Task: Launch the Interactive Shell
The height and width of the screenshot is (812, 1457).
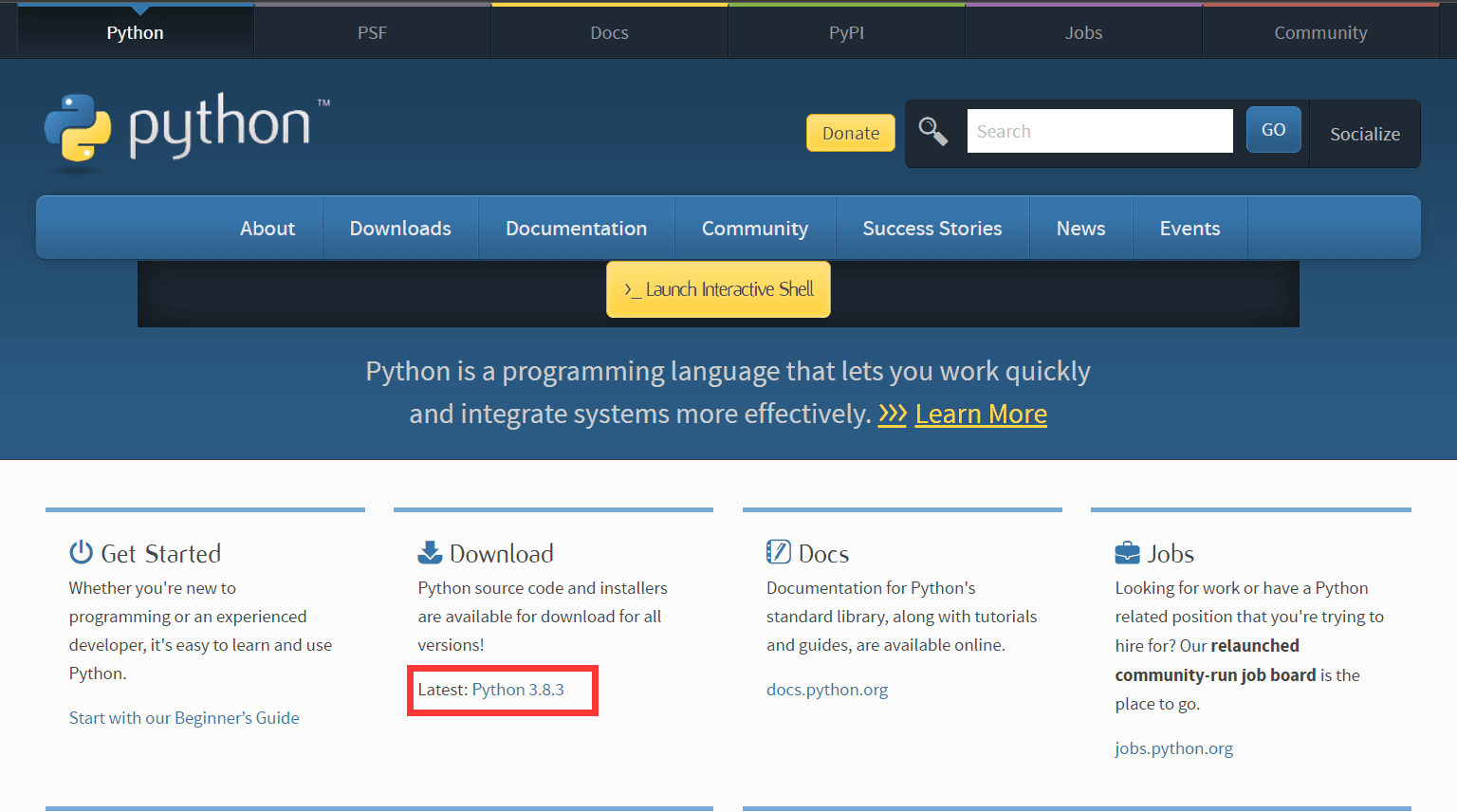Action: point(719,289)
